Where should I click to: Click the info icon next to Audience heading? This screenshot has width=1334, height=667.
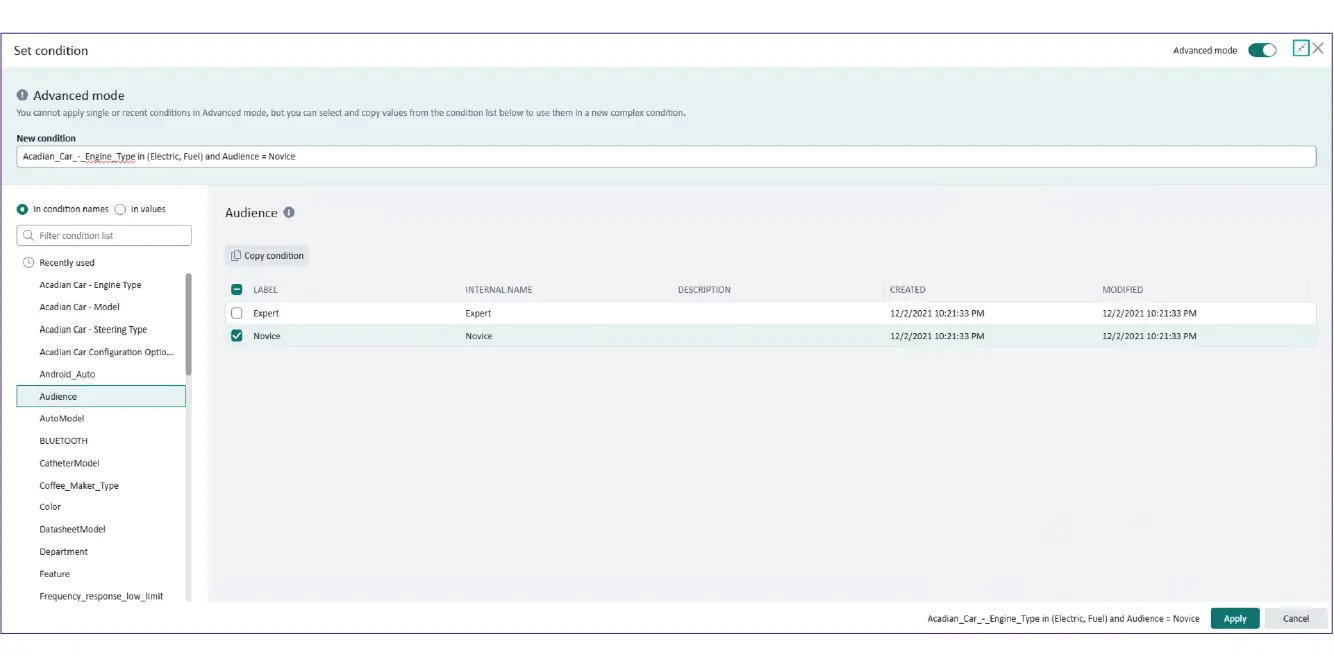tap(289, 213)
